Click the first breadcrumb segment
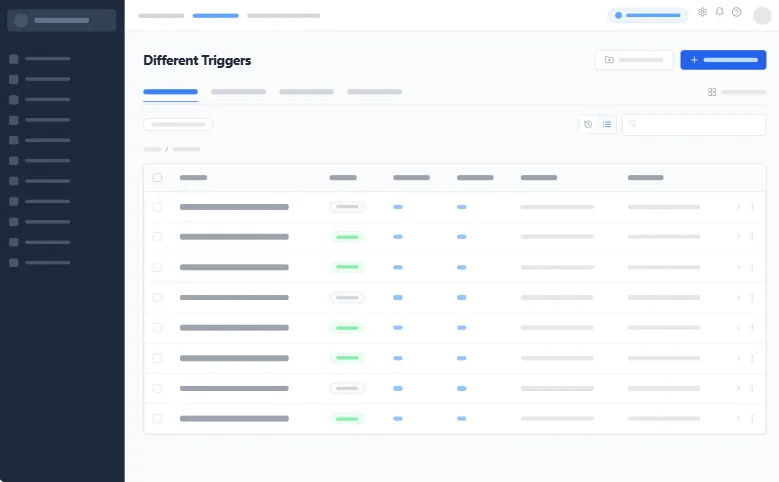The image size is (779, 482). coord(152,149)
